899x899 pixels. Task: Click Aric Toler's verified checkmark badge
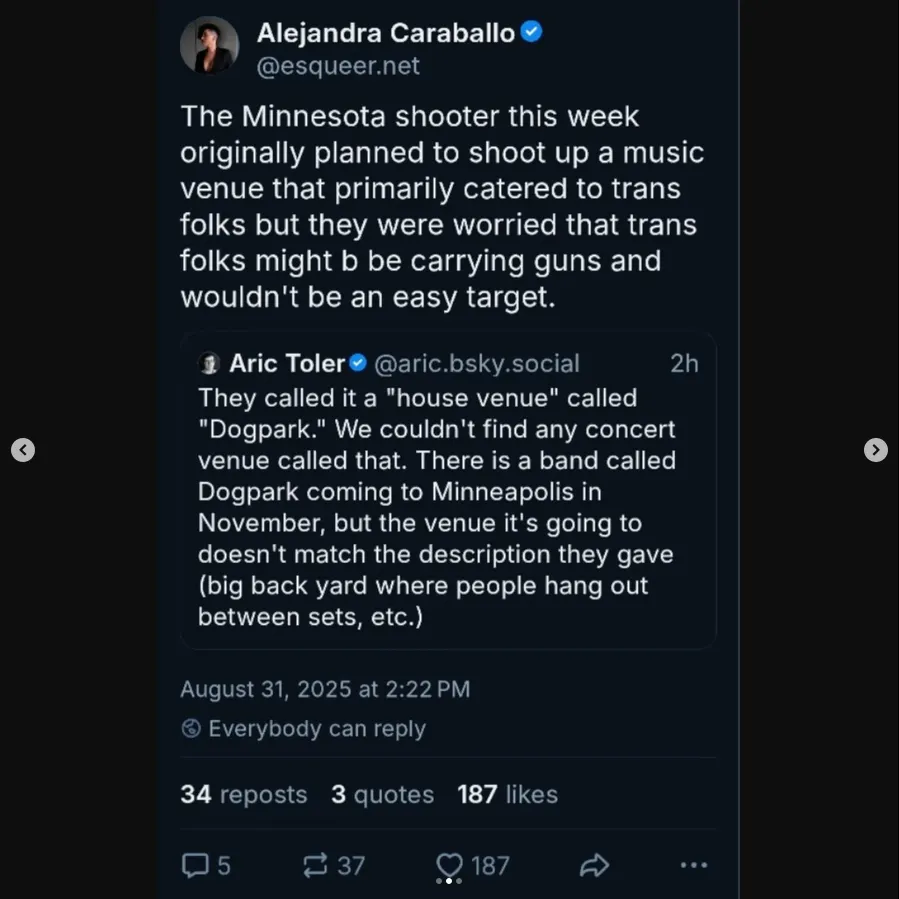[358, 363]
